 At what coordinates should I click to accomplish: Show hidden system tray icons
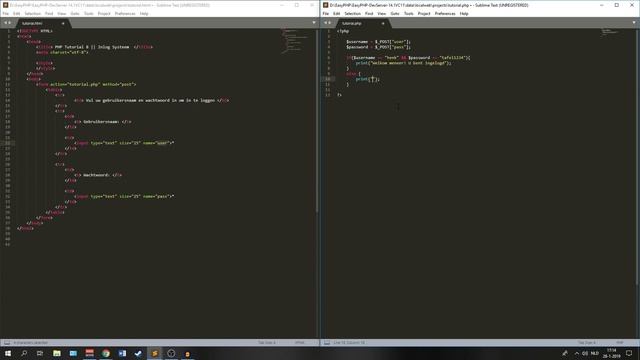coord(577,353)
